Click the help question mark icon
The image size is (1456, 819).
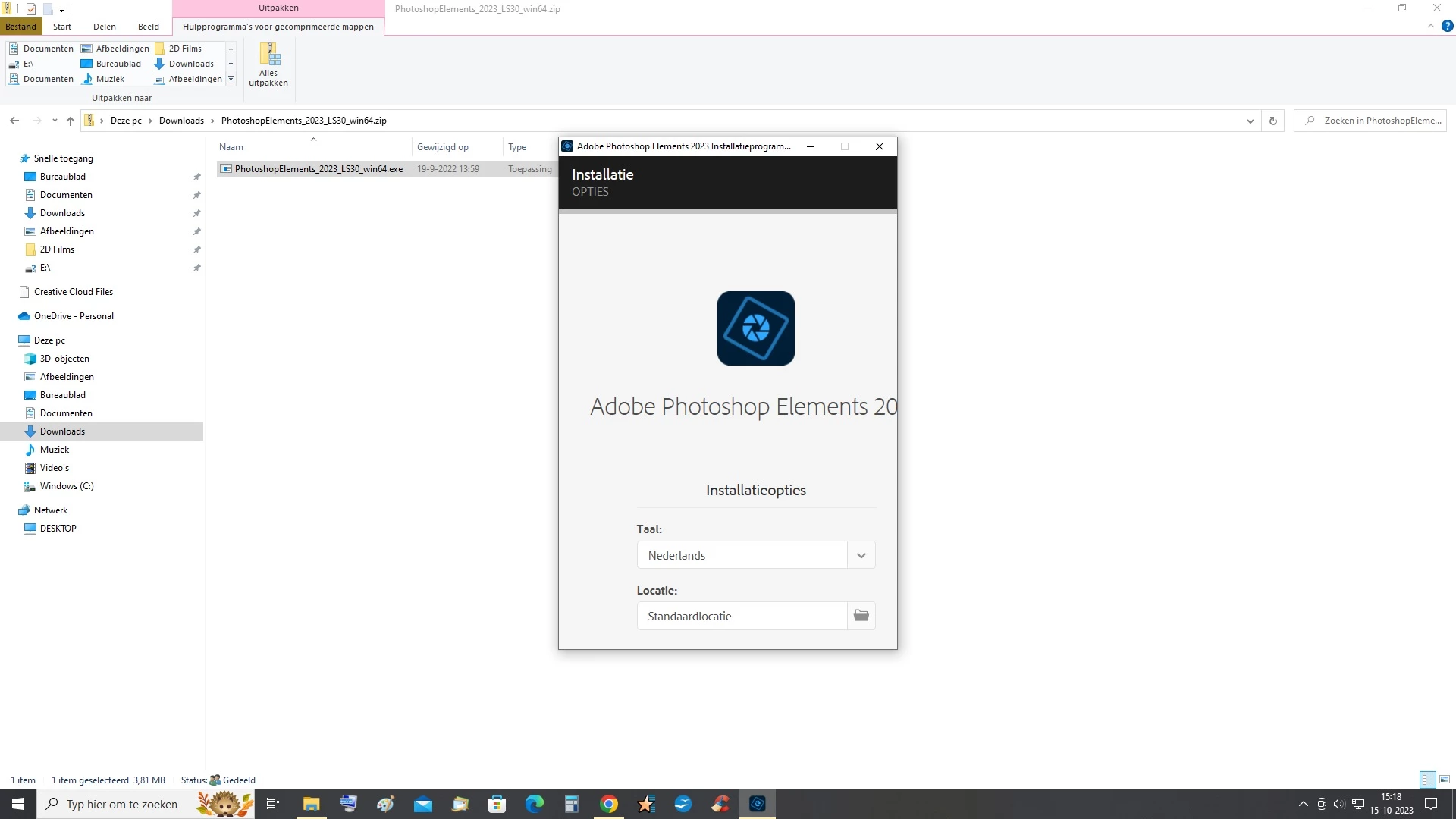pos(1447,26)
